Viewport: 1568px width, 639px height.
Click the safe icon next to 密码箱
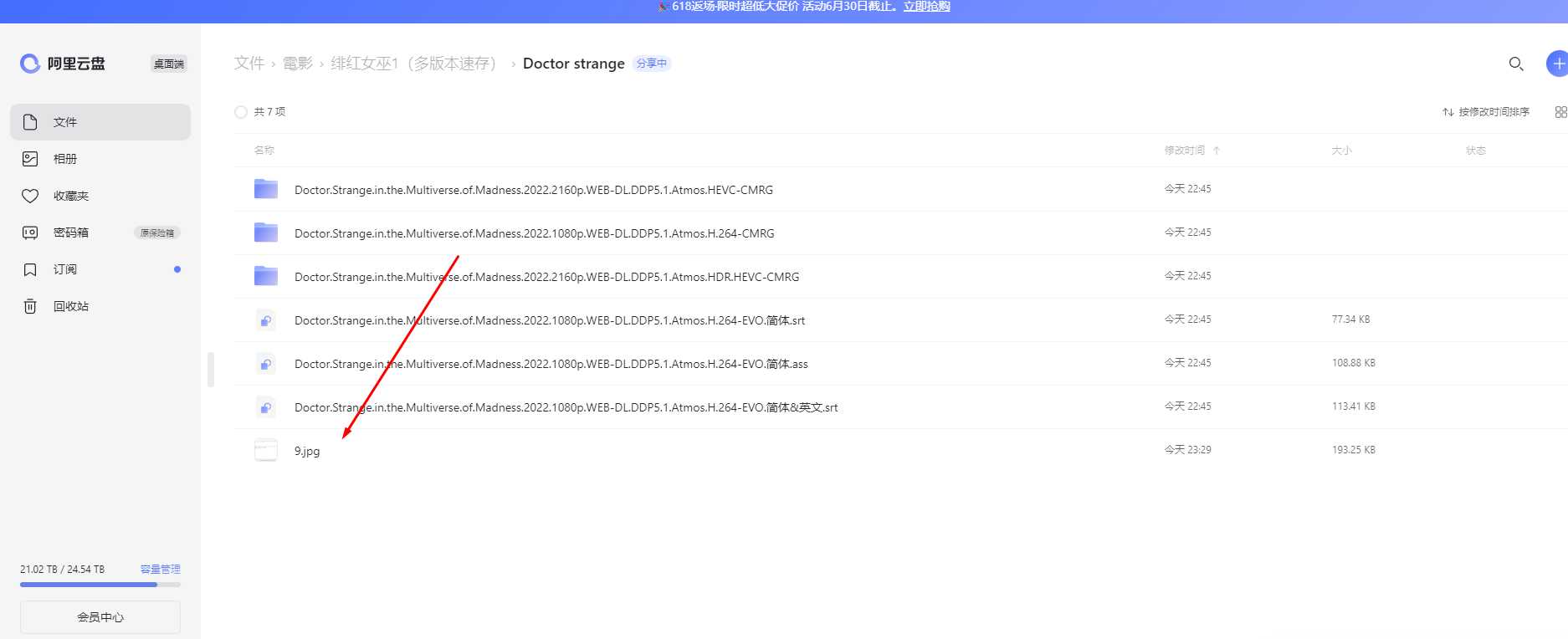(30, 233)
